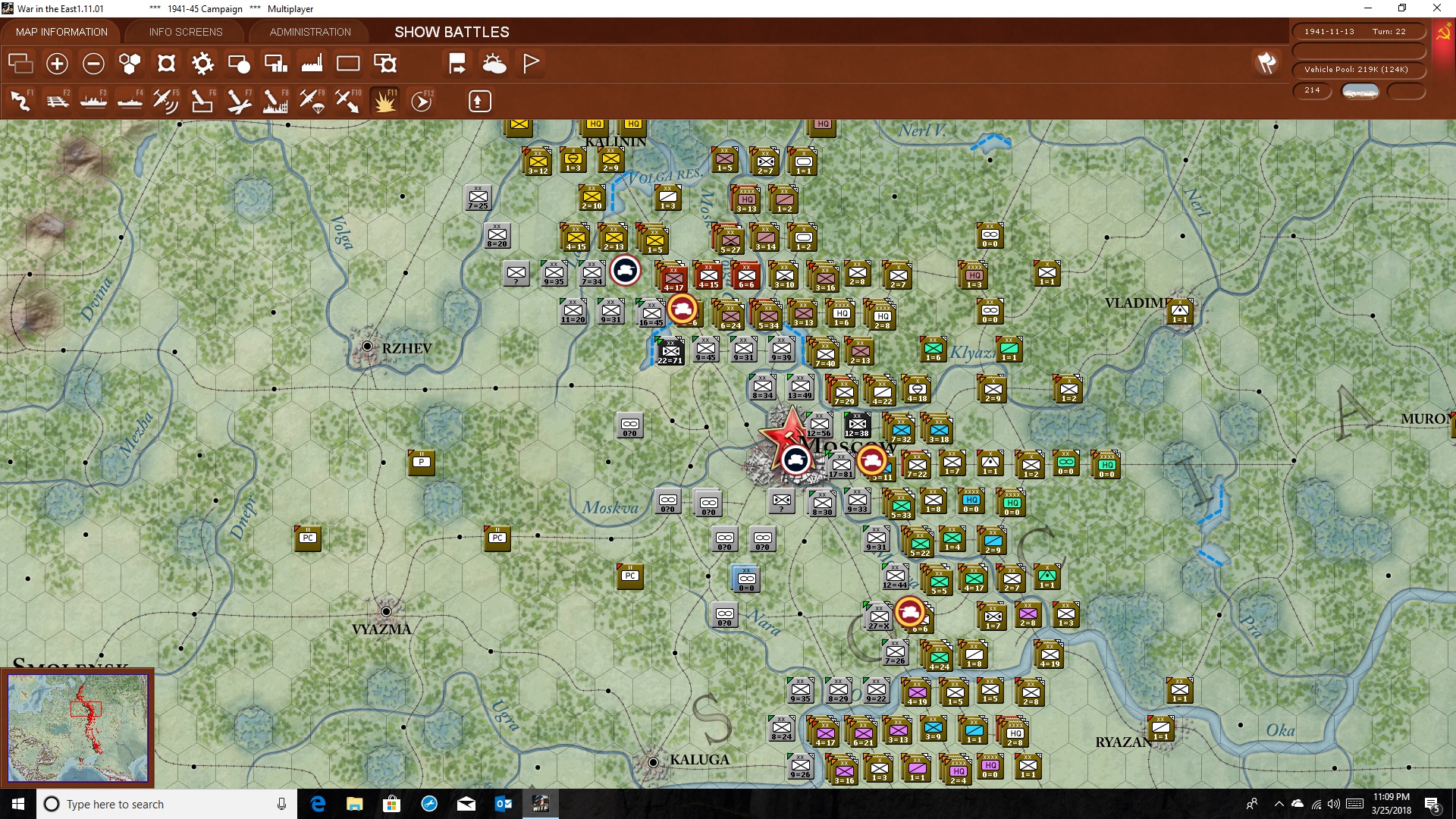
Task: Toggle the hex grid display icon
Action: (x=130, y=64)
